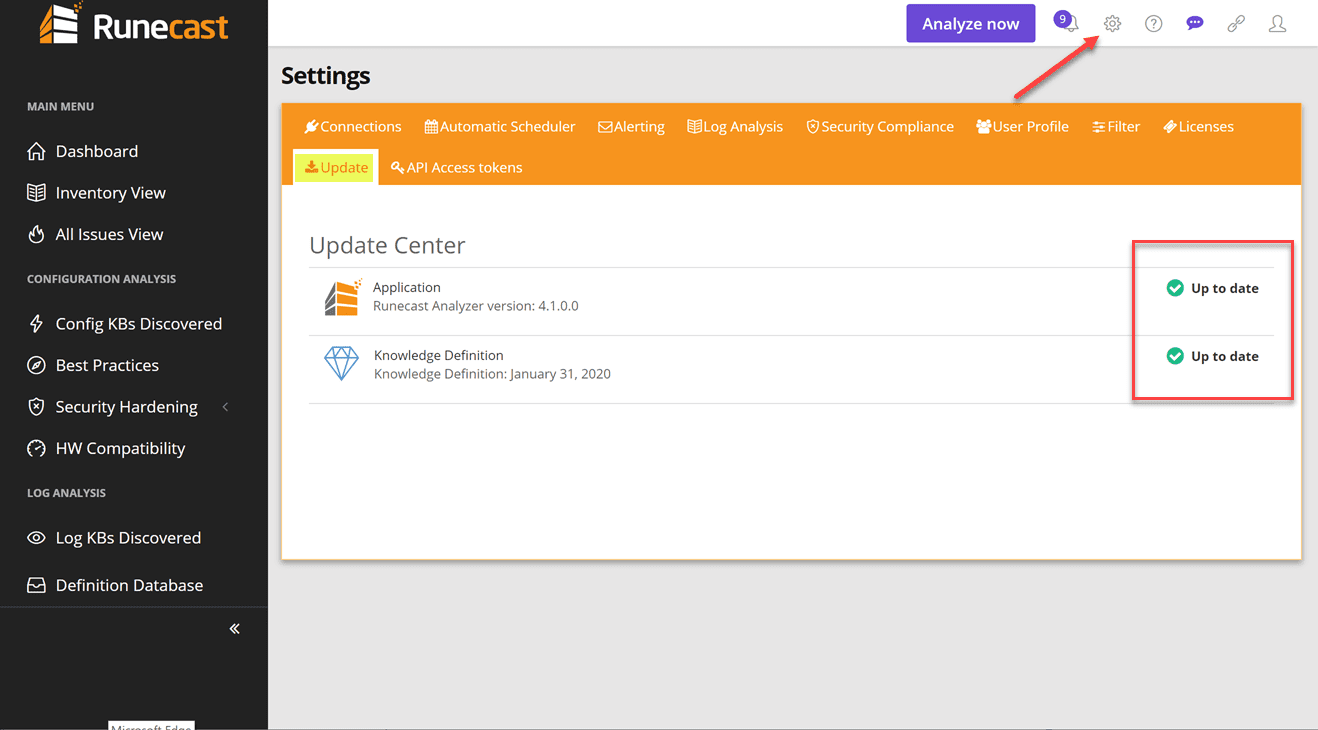
Task: Click the Security Hardening shield icon
Action: click(36, 407)
